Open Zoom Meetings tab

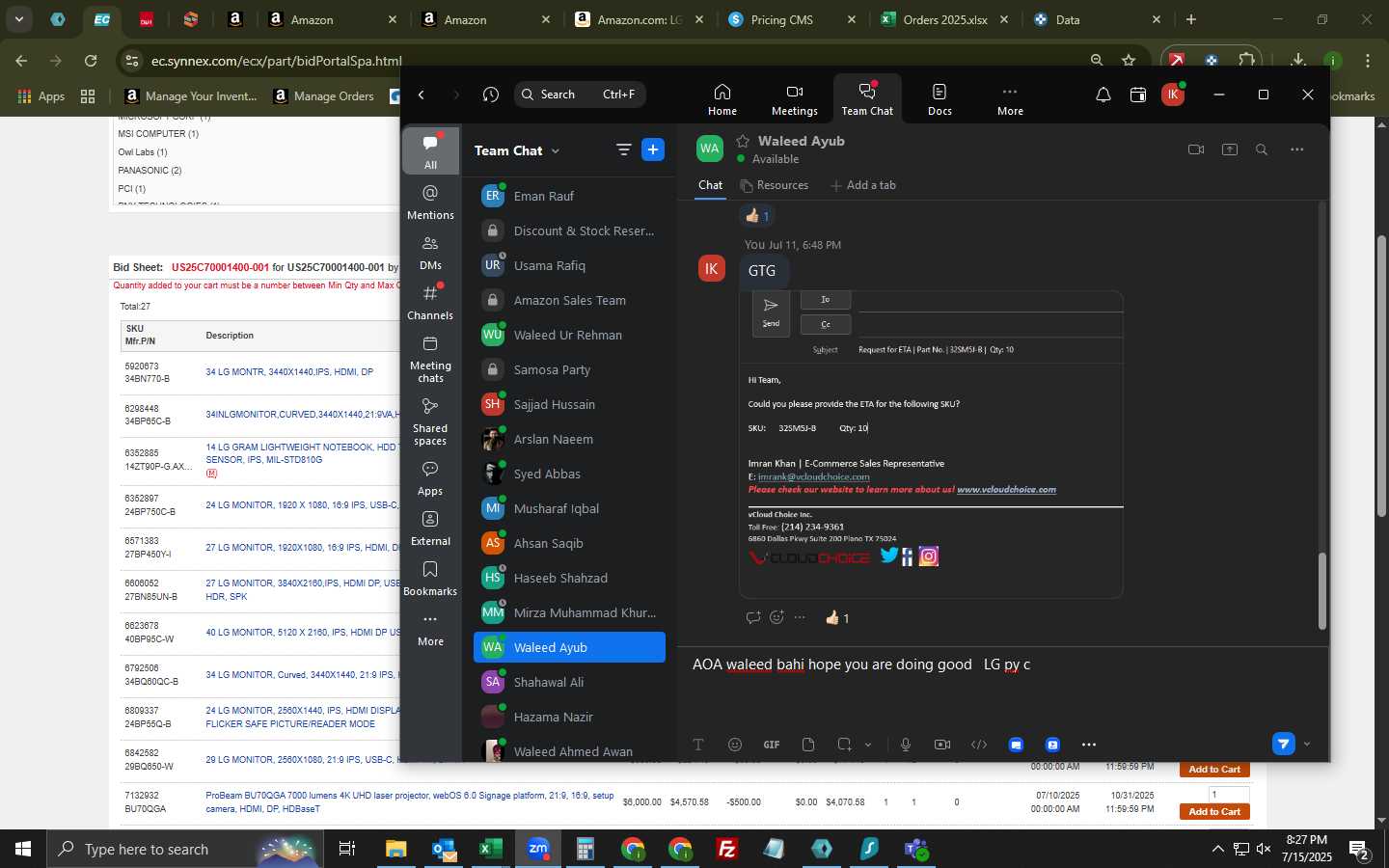click(x=794, y=99)
